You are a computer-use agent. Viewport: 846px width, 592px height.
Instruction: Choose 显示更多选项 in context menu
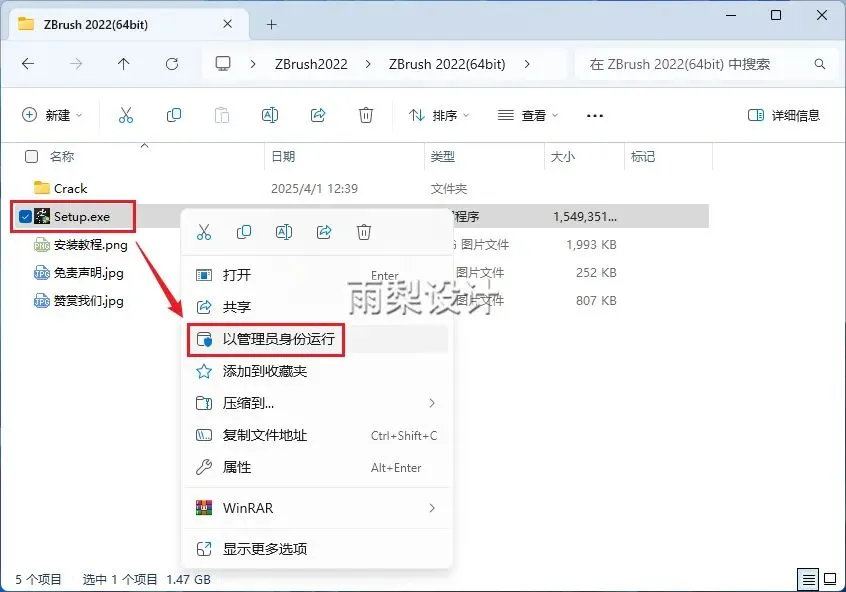[x=317, y=549]
